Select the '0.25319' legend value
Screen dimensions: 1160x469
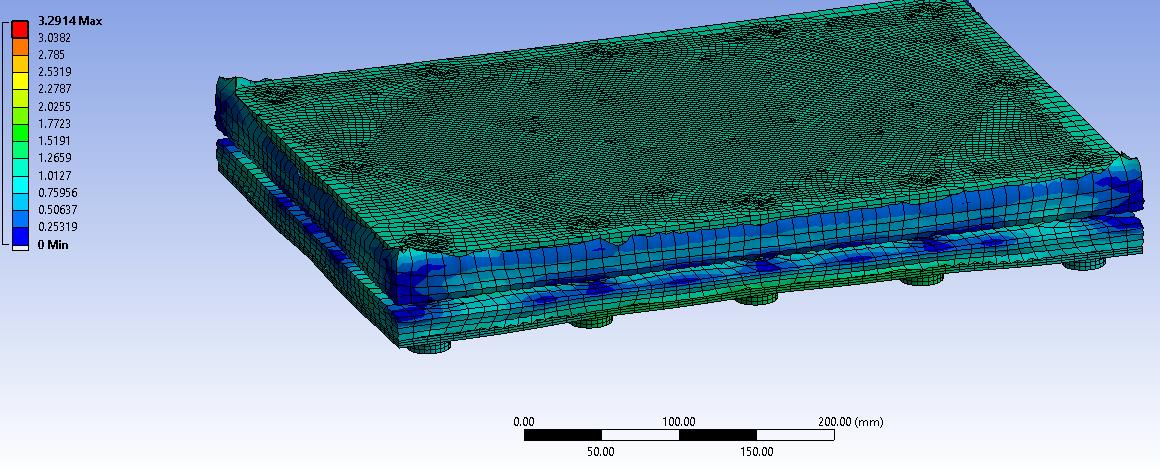(x=58, y=226)
